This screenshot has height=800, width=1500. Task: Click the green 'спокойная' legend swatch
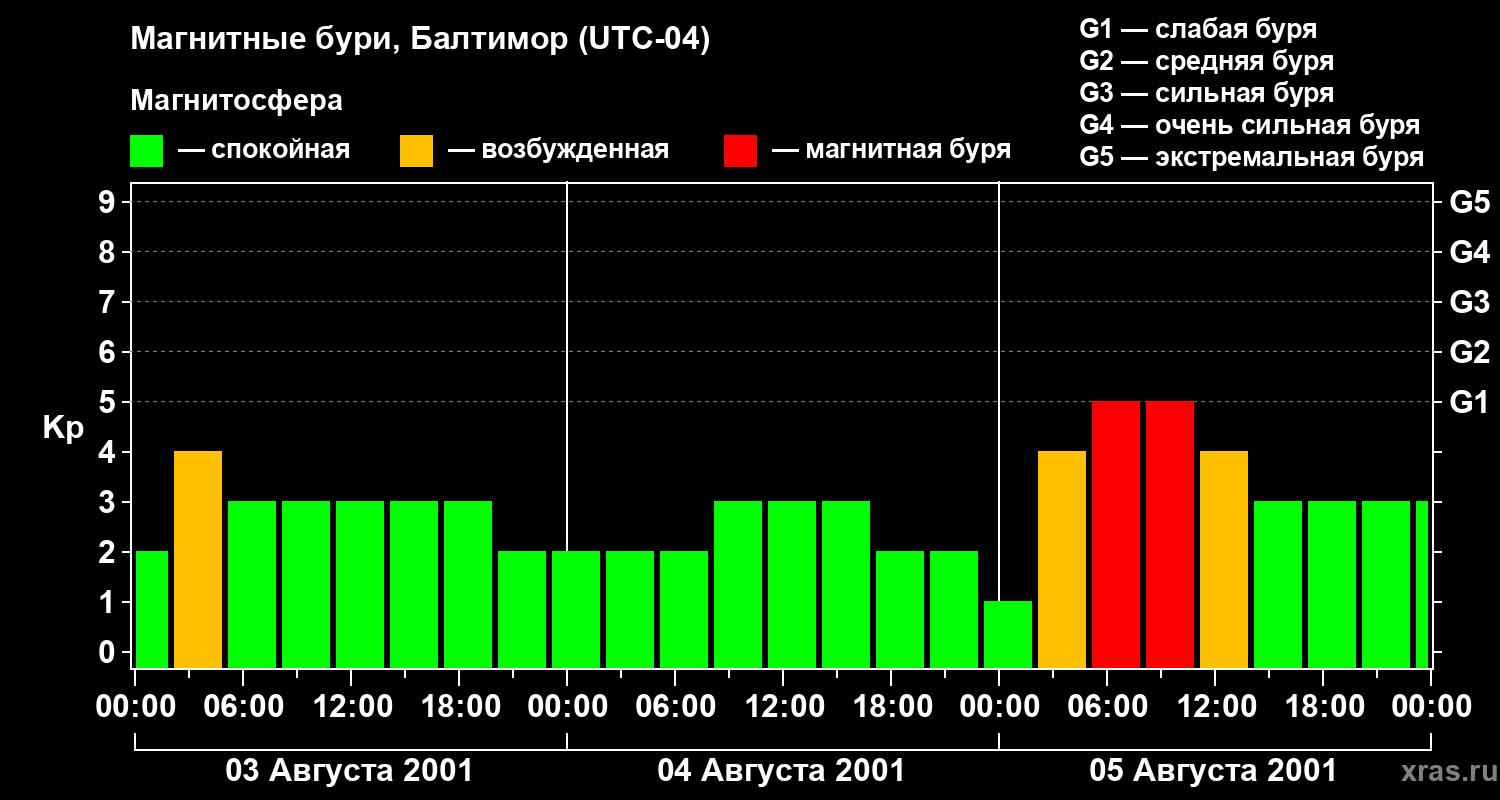146,151
